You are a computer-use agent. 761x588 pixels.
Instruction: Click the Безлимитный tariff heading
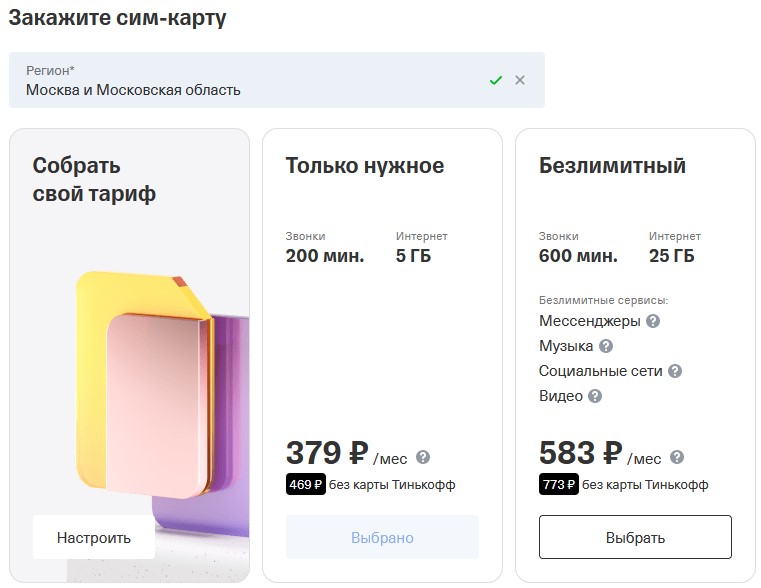click(612, 166)
